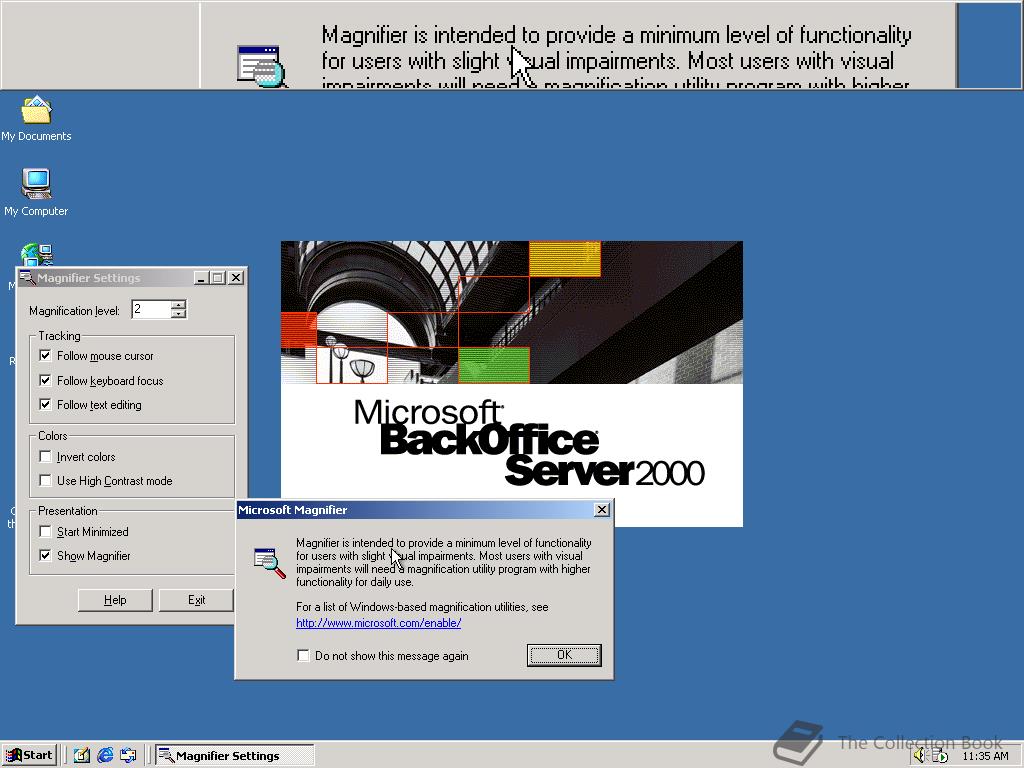Image resolution: width=1024 pixels, height=768 pixels.
Task: Click the magnifier icon in the dialog
Action: (270, 564)
